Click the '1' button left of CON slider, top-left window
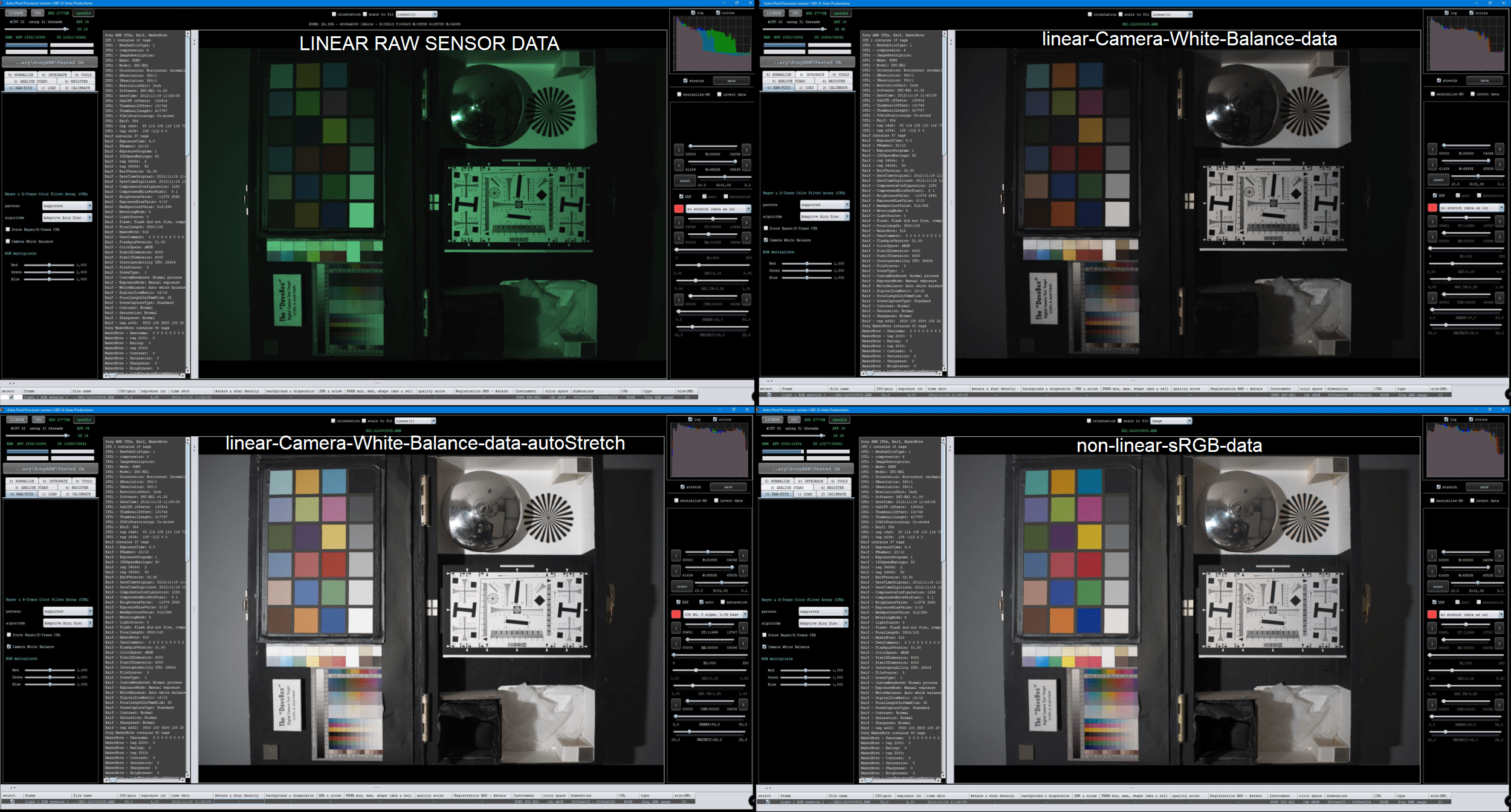Viewport: 1511px width, 812px height. [679, 299]
